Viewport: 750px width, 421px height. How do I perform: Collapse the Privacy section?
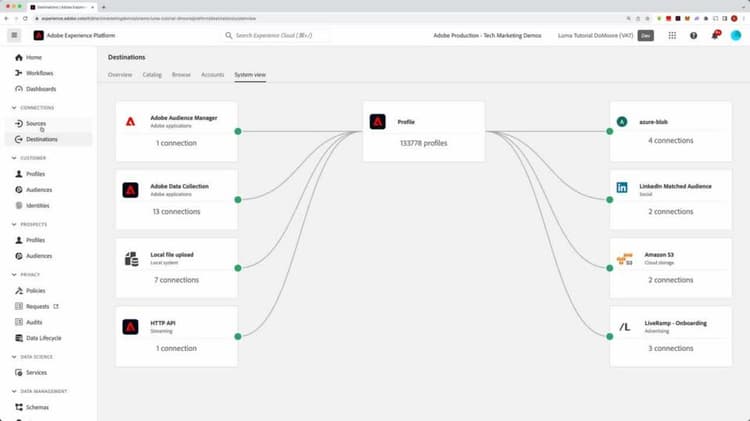click(x=14, y=275)
